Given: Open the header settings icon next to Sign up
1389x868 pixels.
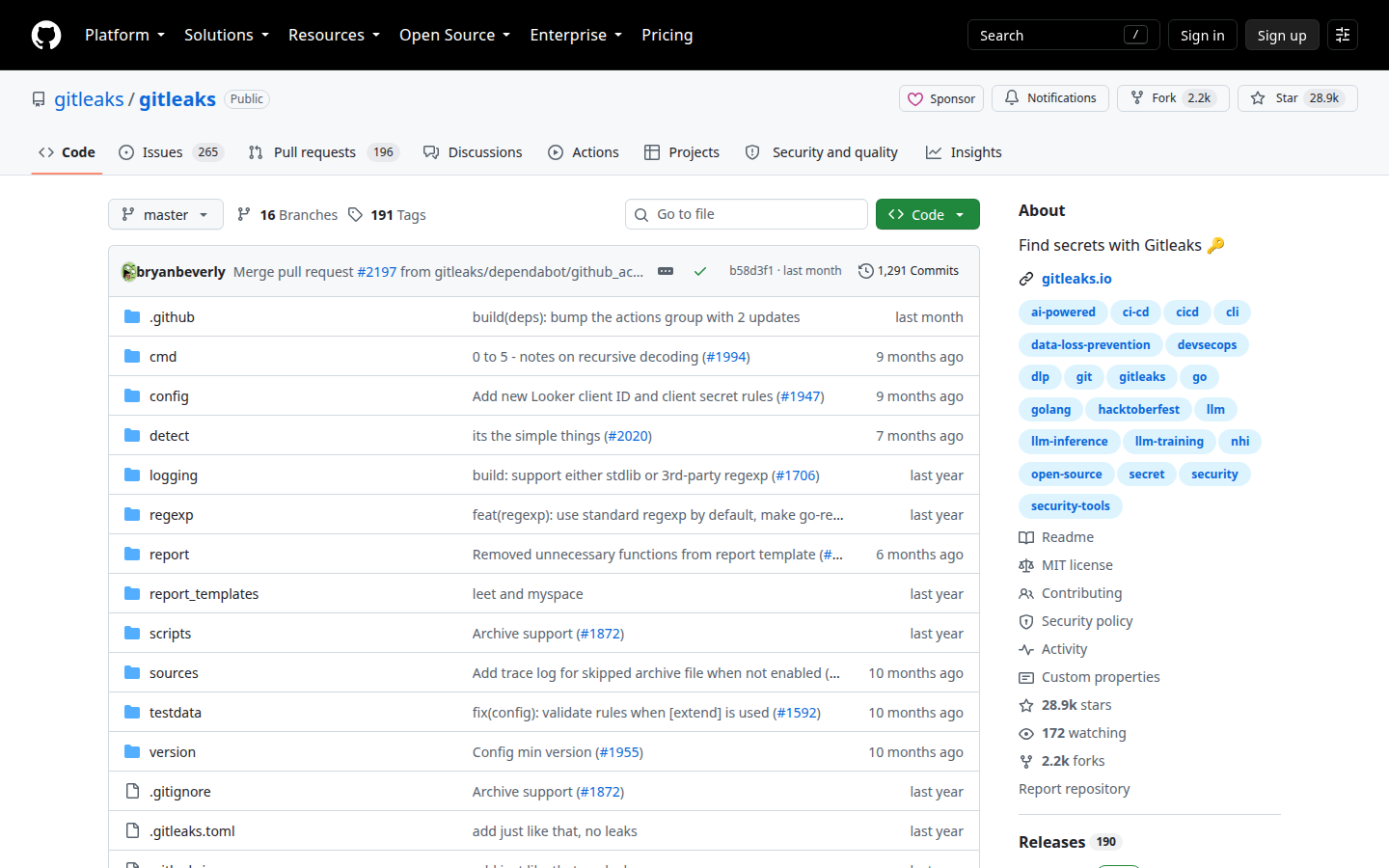Looking at the screenshot, I should (1343, 35).
